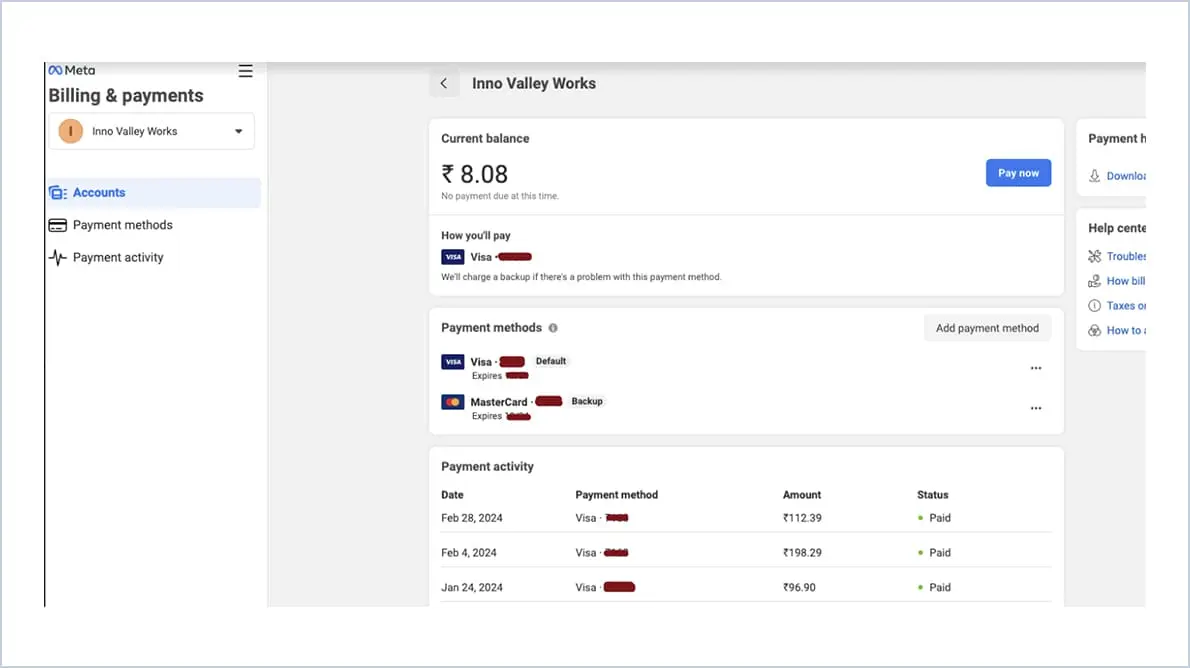
Task: Open the Taxes help link
Action: click(1125, 306)
